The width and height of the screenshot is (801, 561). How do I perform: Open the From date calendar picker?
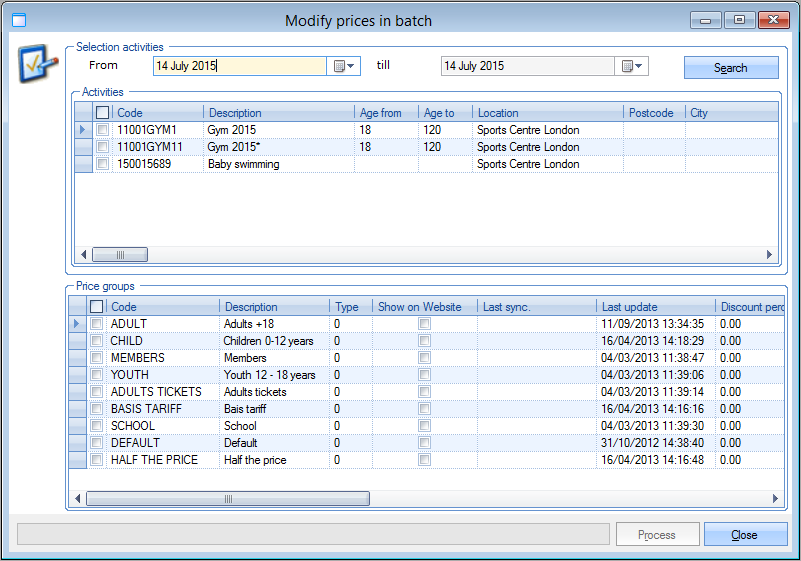tap(344, 66)
